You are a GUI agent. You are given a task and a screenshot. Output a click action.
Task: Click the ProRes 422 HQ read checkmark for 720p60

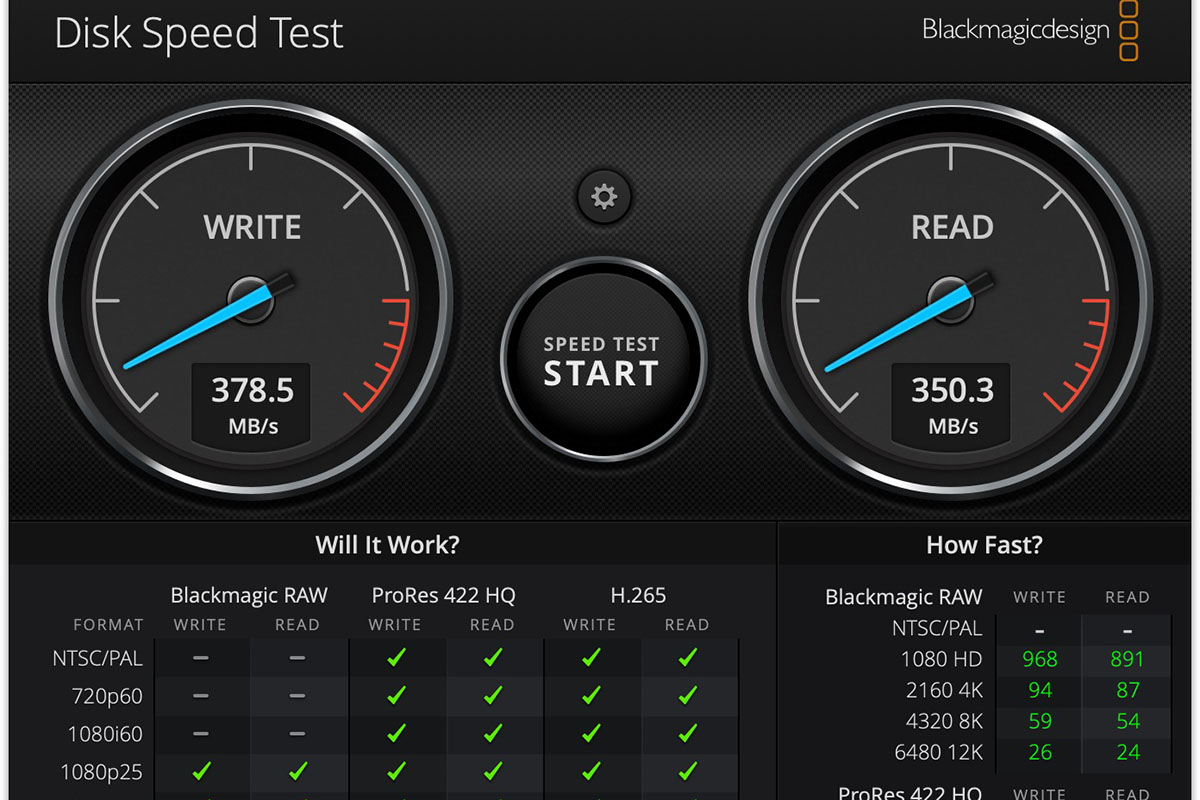pyautogui.click(x=492, y=695)
